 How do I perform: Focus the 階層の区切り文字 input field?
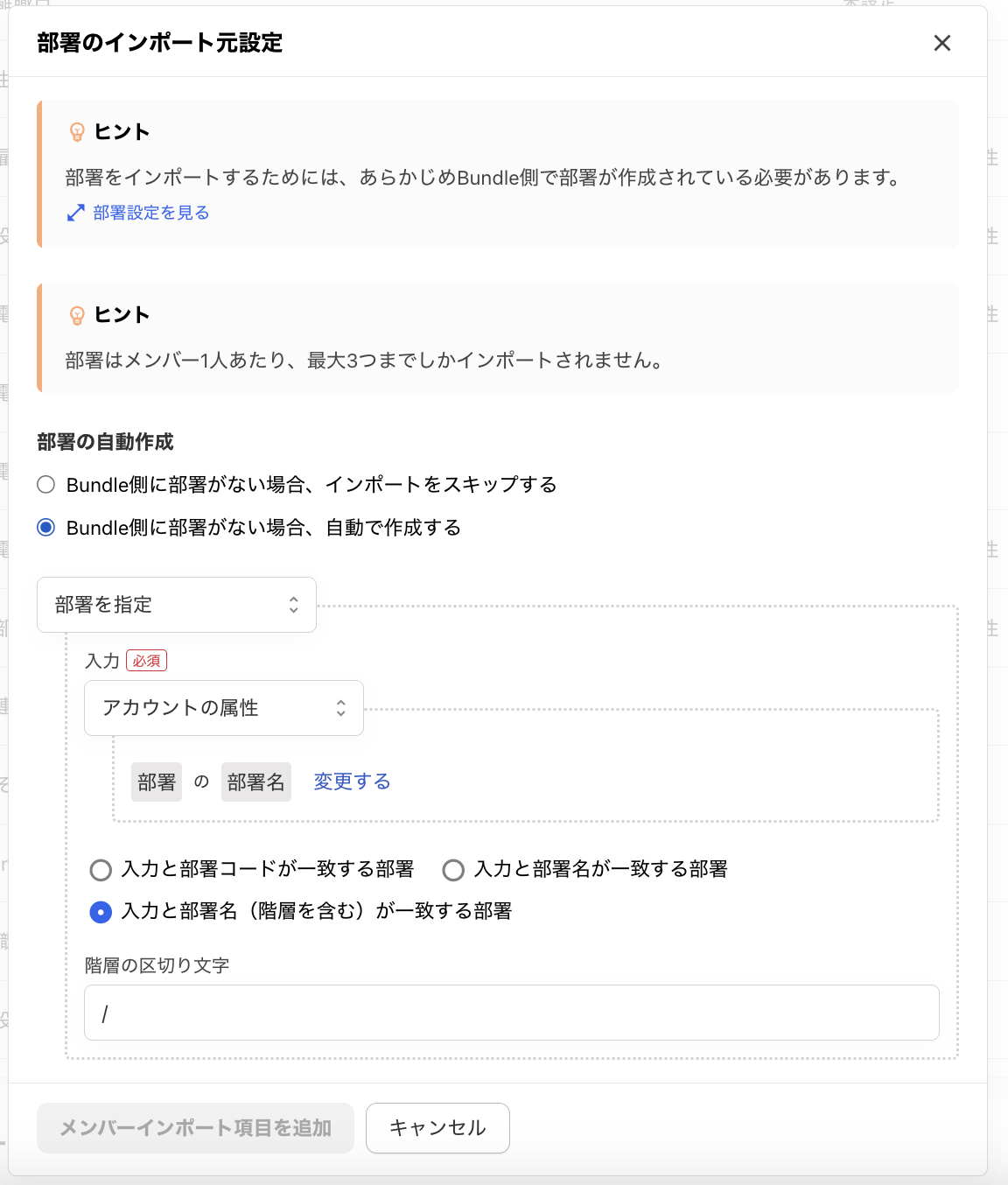pyautogui.click(x=511, y=1013)
